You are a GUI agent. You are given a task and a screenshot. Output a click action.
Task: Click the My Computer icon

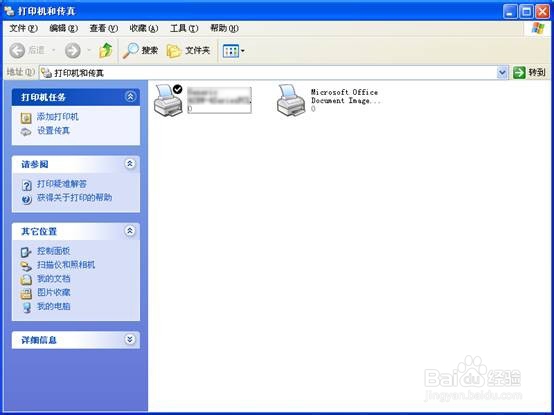click(26, 308)
